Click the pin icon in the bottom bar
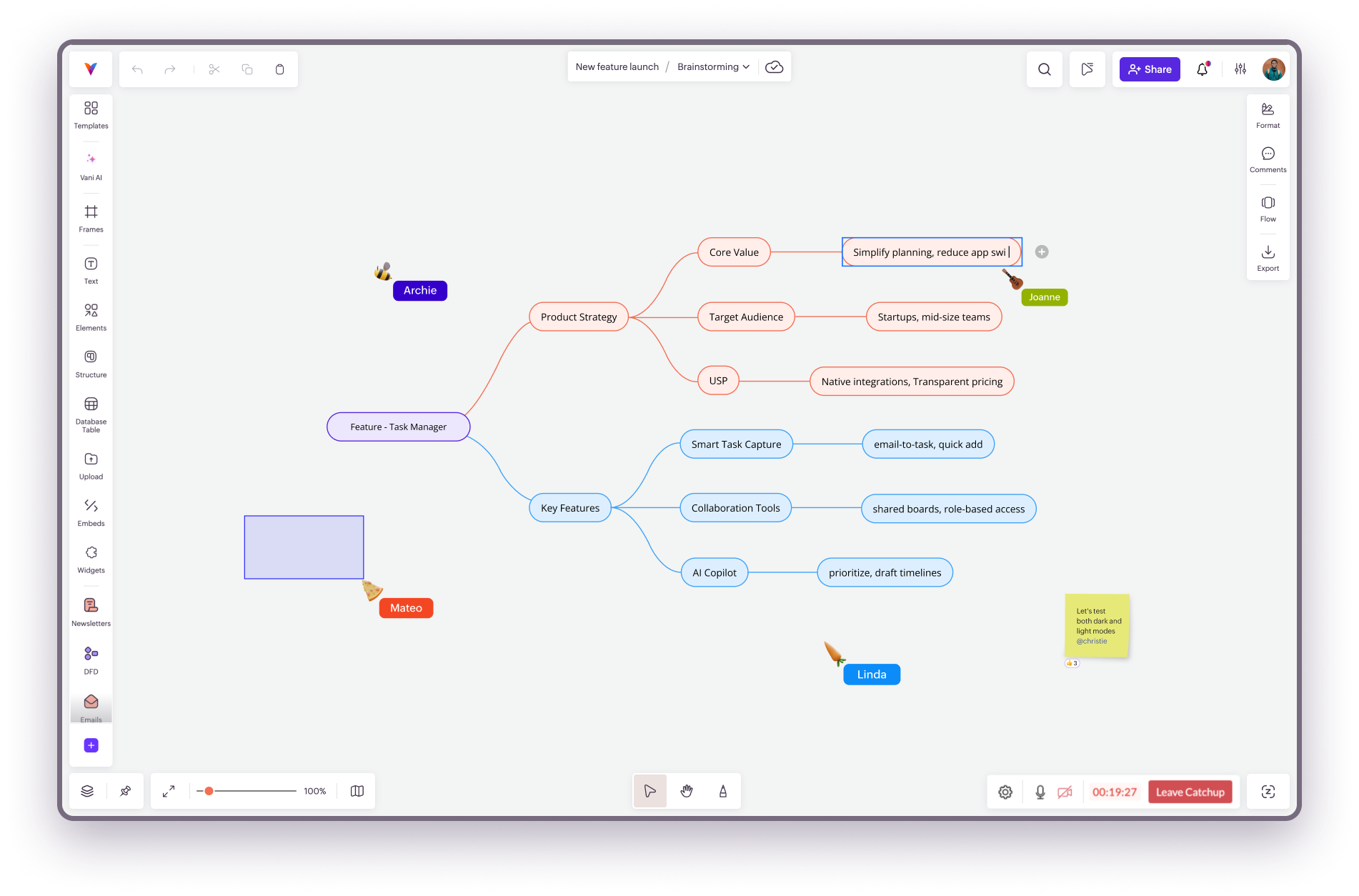The height and width of the screenshot is (896, 1359). (125, 791)
